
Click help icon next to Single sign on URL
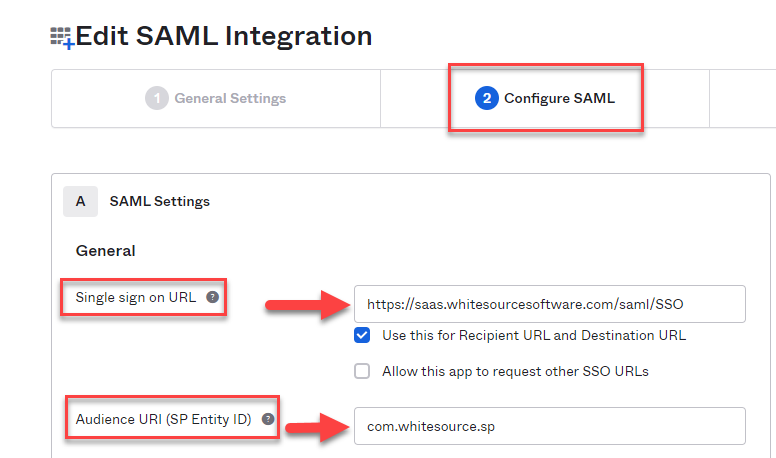click(x=212, y=297)
